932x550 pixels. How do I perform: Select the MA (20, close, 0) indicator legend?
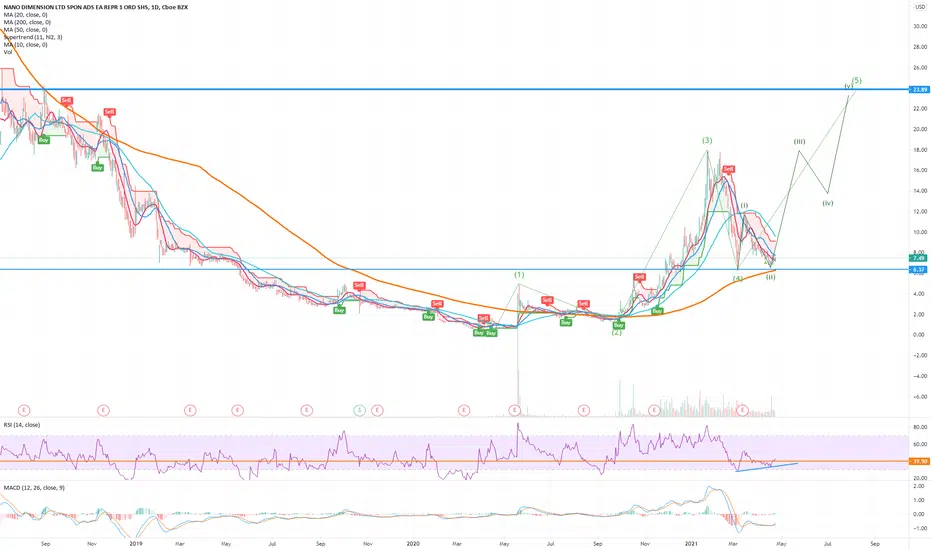pyautogui.click(x=26, y=14)
